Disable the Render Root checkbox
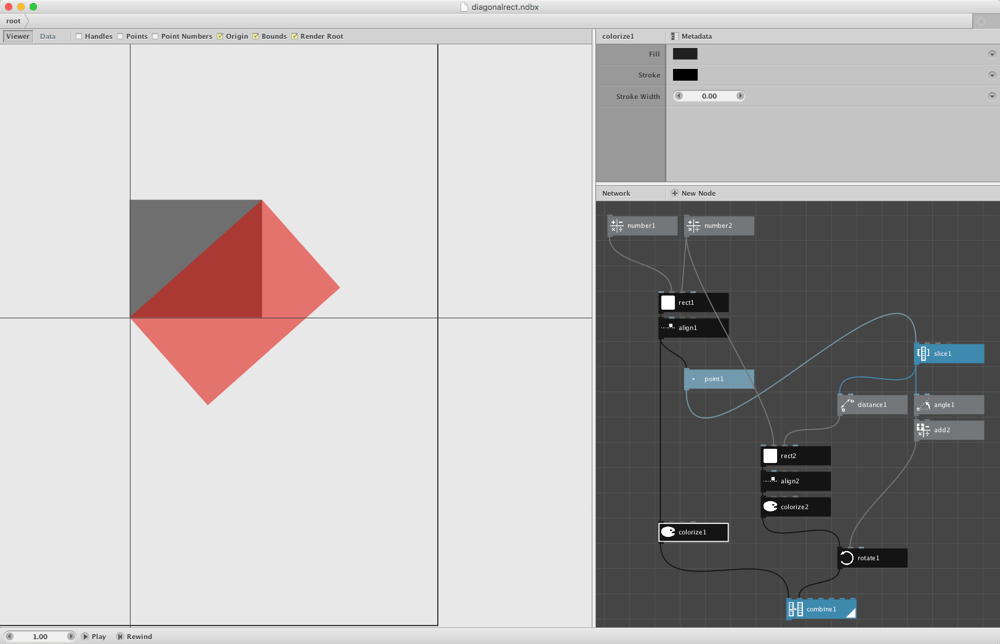1000x644 pixels. 295,36
